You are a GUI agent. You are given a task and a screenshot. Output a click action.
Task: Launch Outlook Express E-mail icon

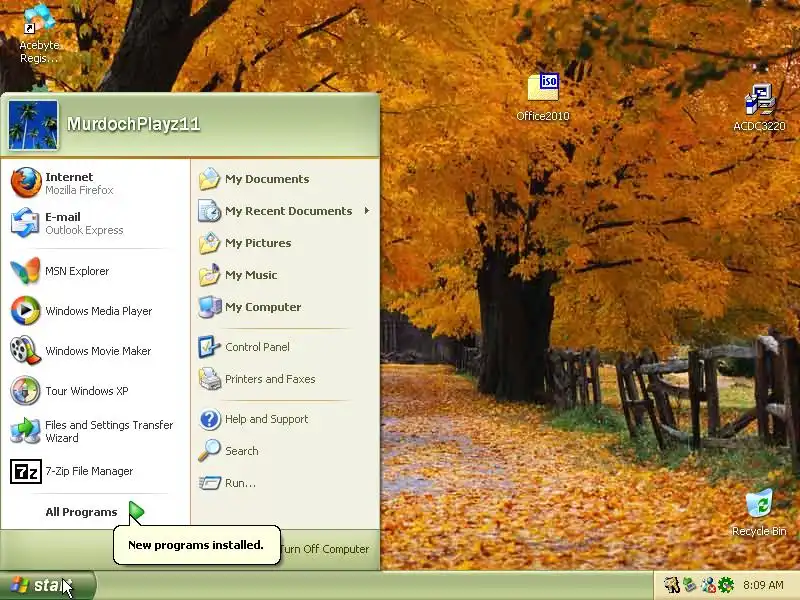click(x=25, y=223)
